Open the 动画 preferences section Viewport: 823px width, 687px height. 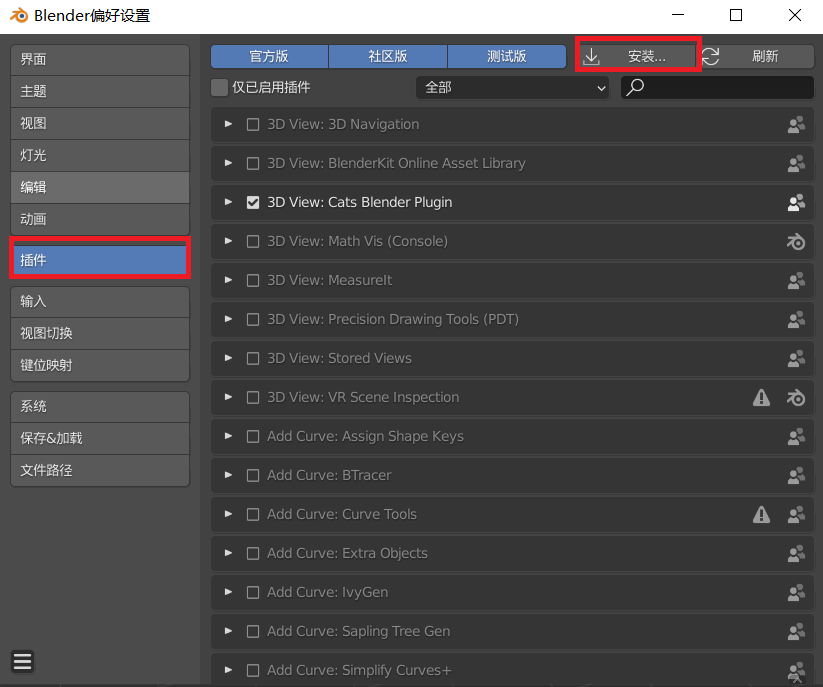pos(100,219)
